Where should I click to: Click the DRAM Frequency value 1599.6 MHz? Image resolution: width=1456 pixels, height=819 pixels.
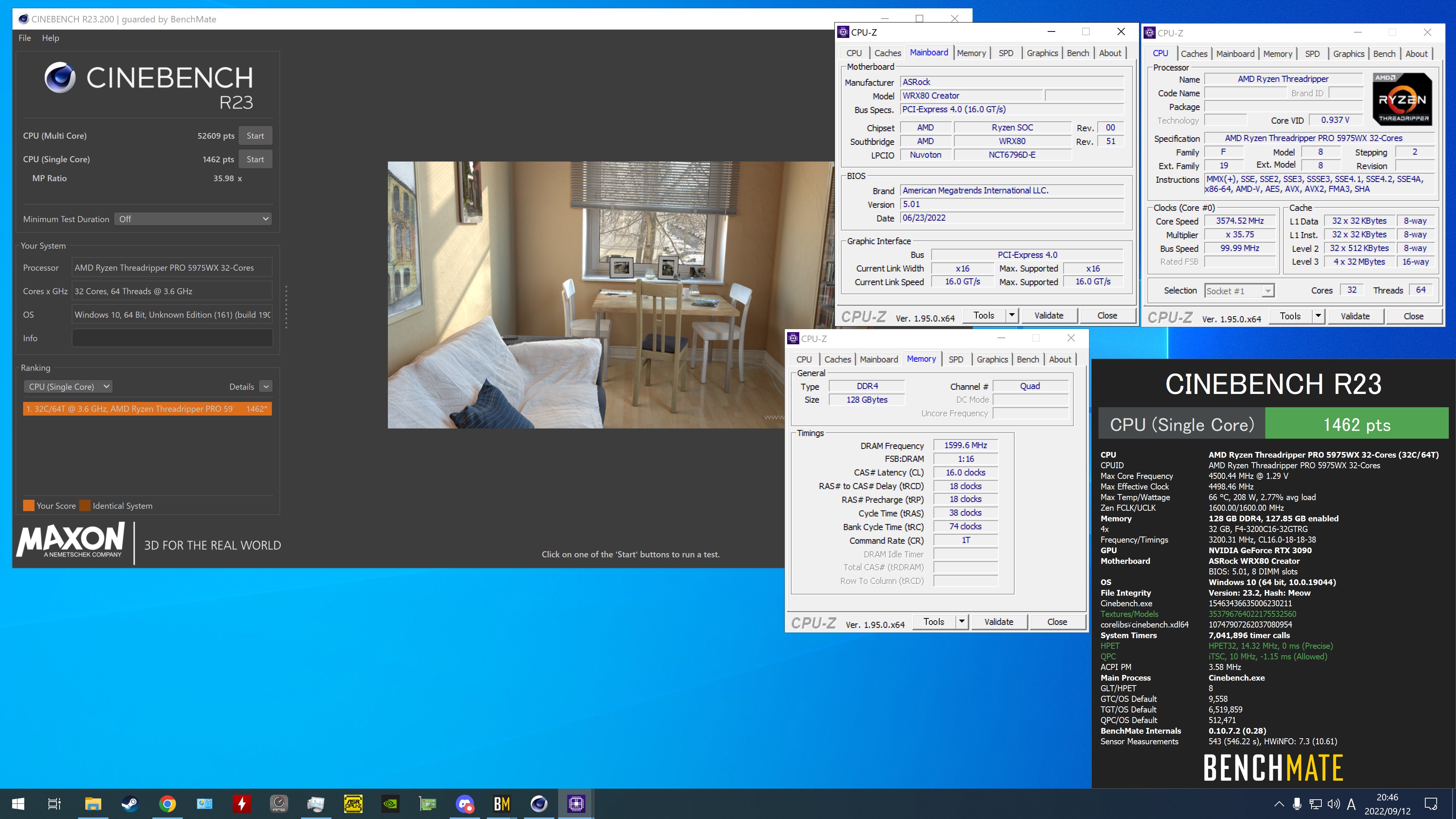pyautogui.click(x=965, y=446)
